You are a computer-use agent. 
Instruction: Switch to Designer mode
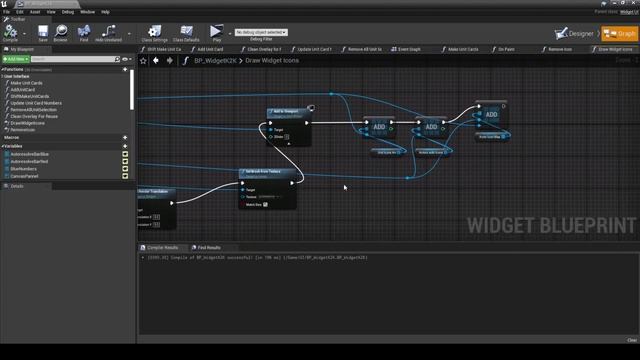tap(574, 34)
